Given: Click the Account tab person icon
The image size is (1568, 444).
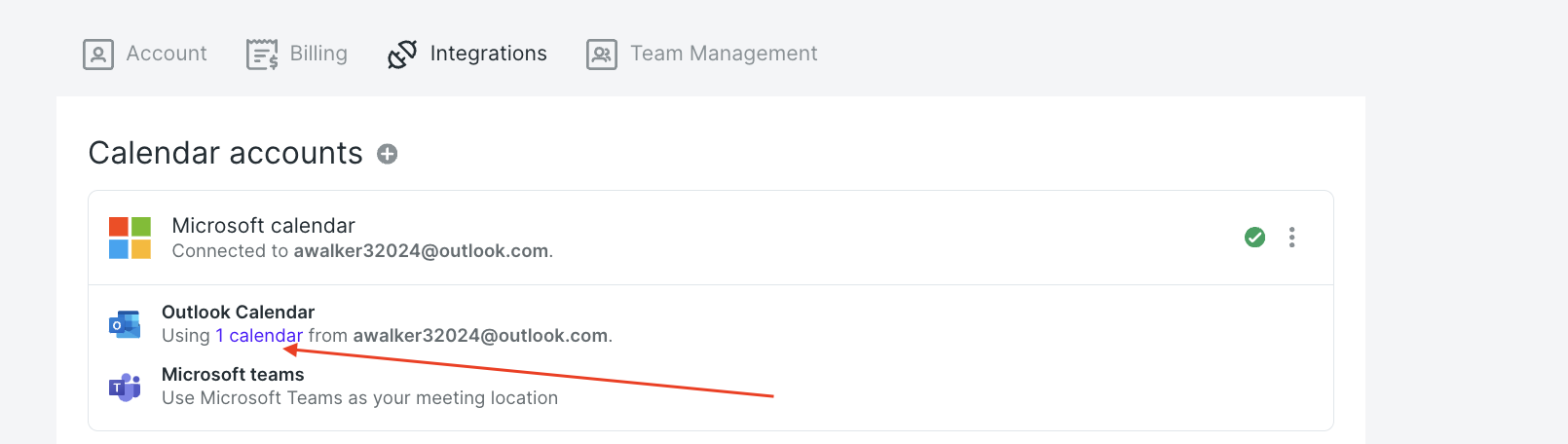Looking at the screenshot, I should [x=98, y=55].
